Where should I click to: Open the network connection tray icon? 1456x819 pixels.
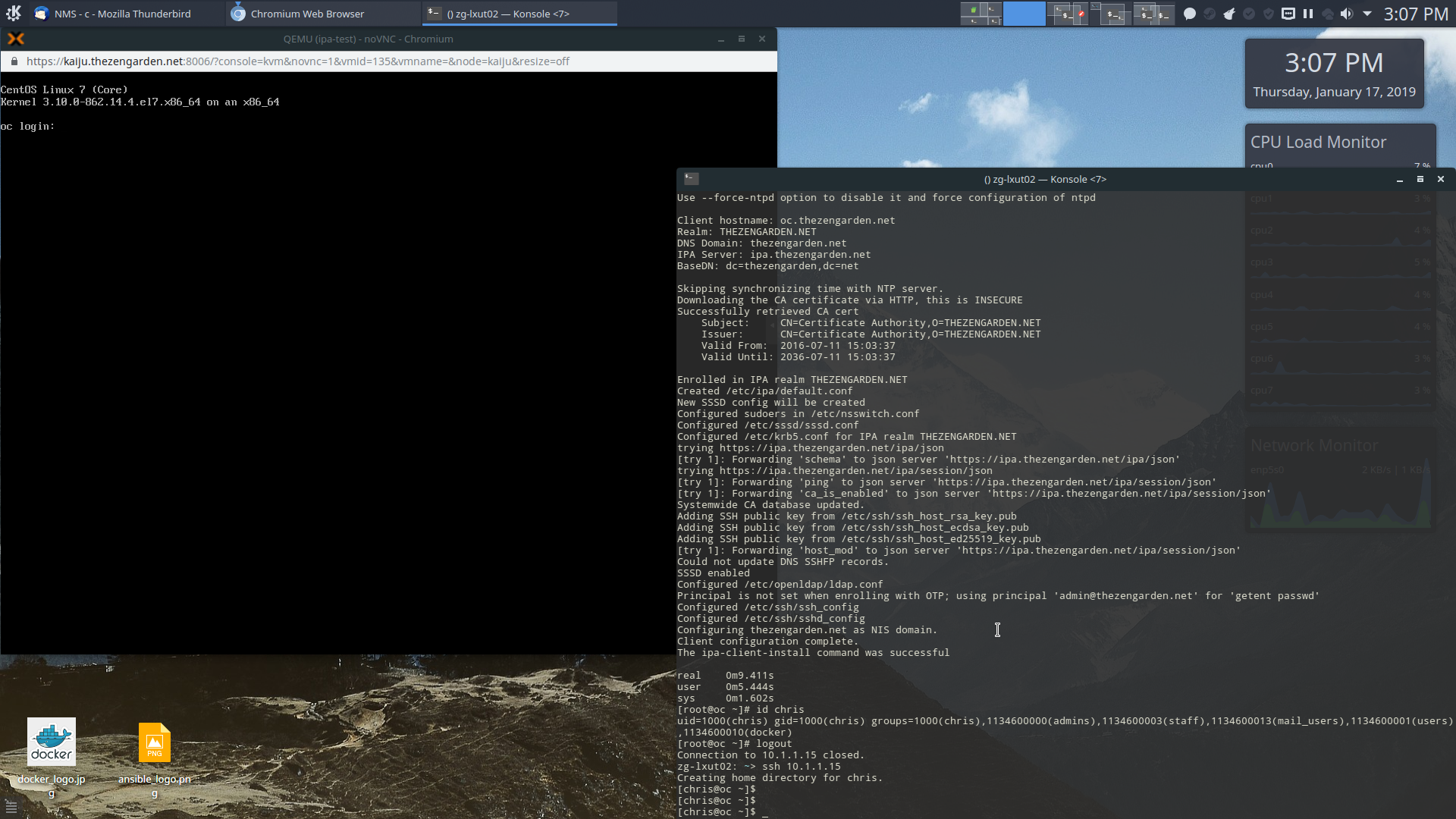(x=1288, y=14)
